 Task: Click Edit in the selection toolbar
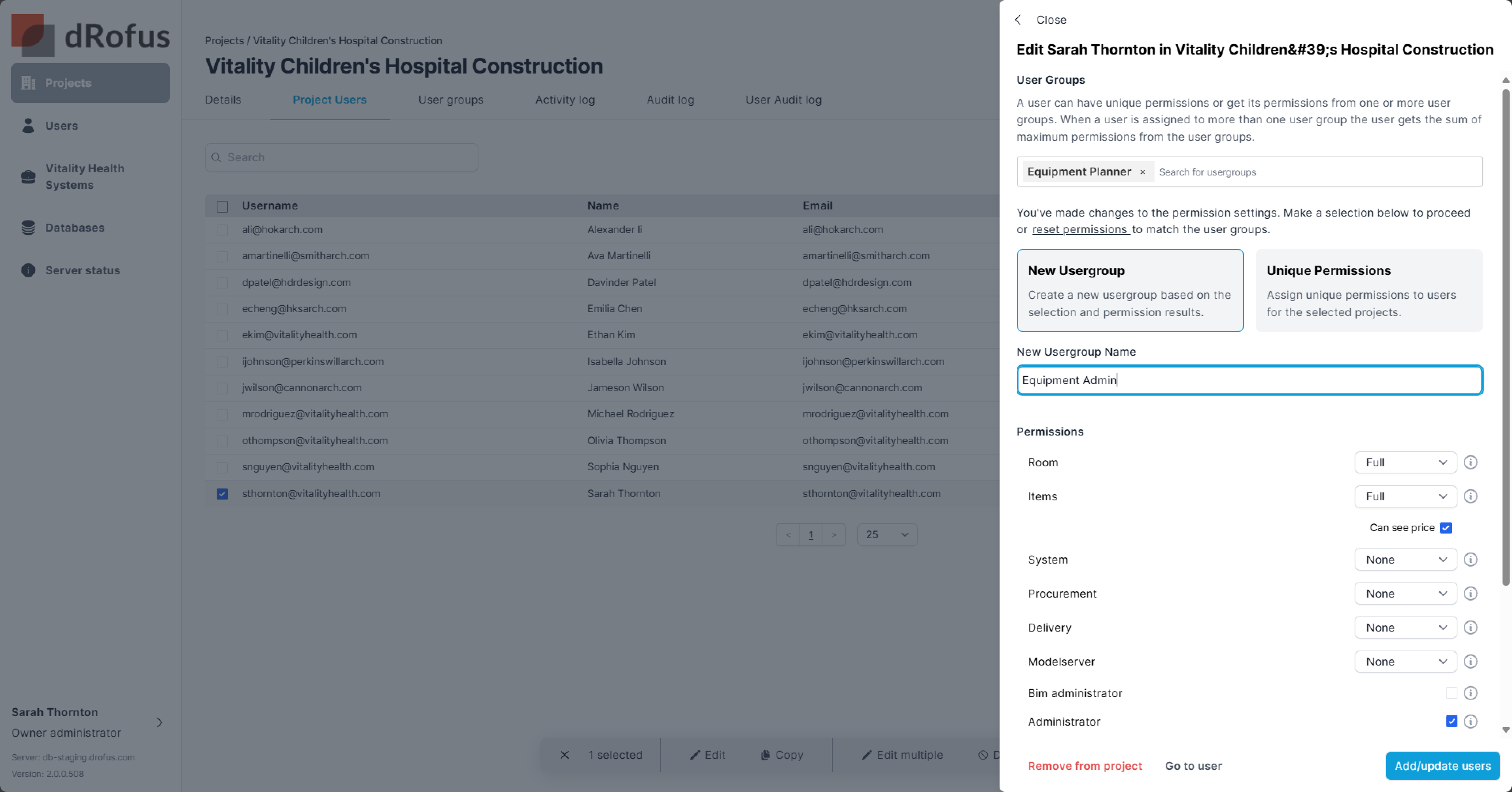[707, 755]
